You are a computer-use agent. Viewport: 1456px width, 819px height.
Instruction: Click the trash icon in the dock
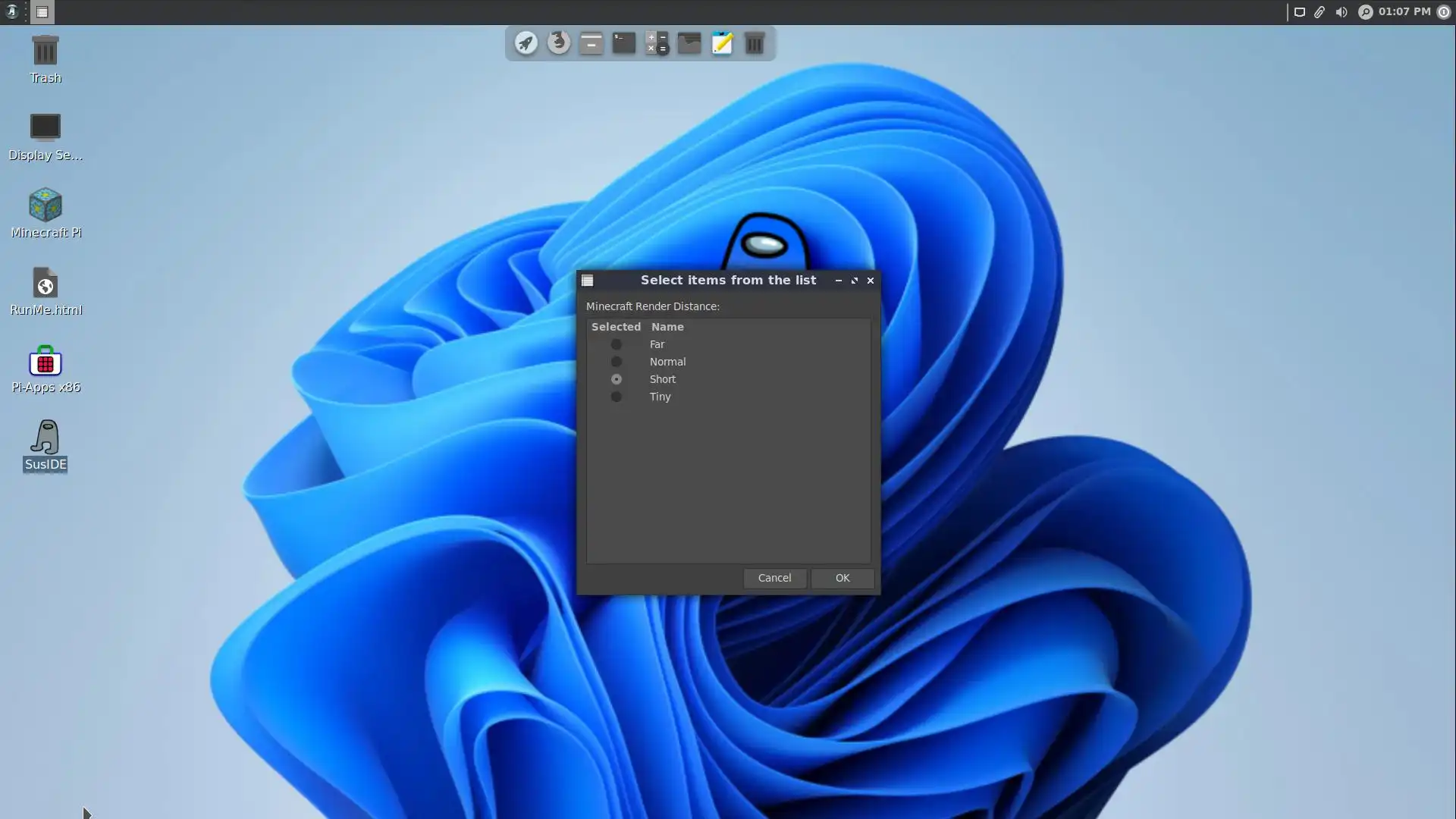[x=755, y=43]
